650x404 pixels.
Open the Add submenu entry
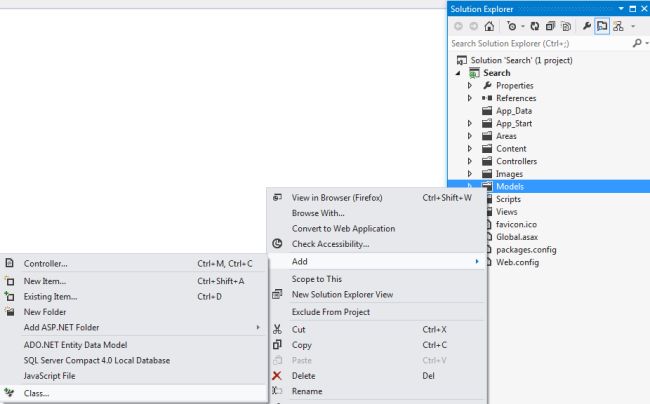[376, 261]
